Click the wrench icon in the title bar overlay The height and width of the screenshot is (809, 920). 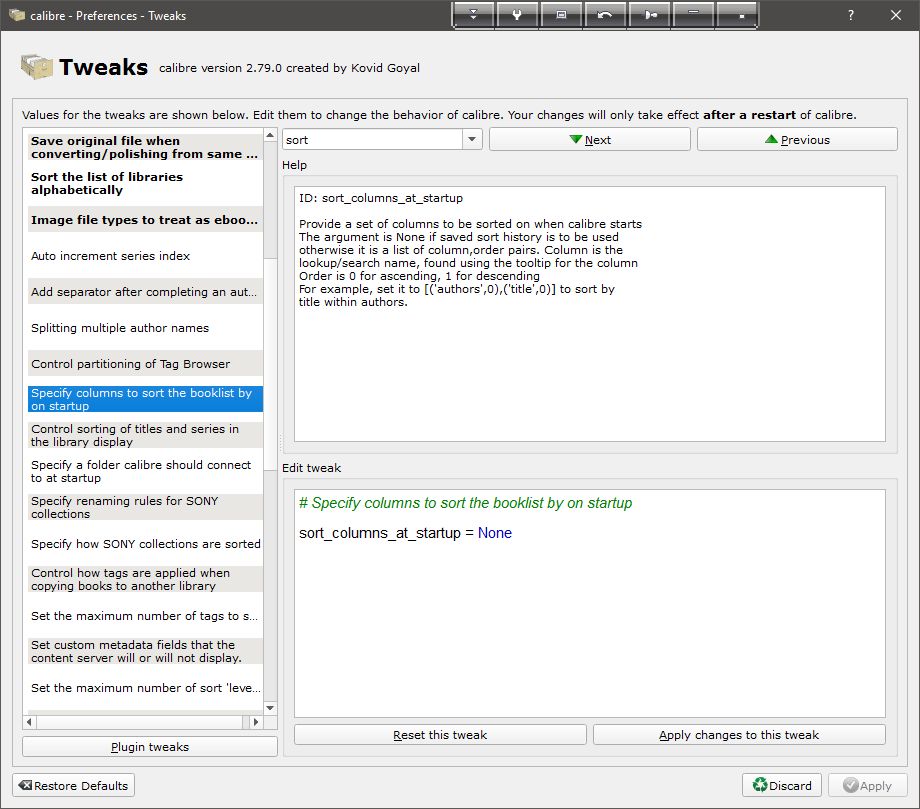(x=517, y=15)
